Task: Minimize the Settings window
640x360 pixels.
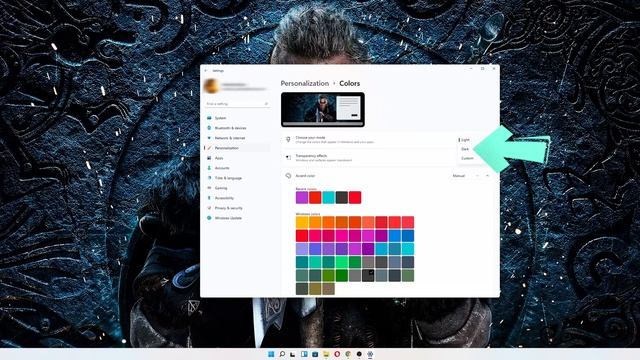Action: [471, 69]
